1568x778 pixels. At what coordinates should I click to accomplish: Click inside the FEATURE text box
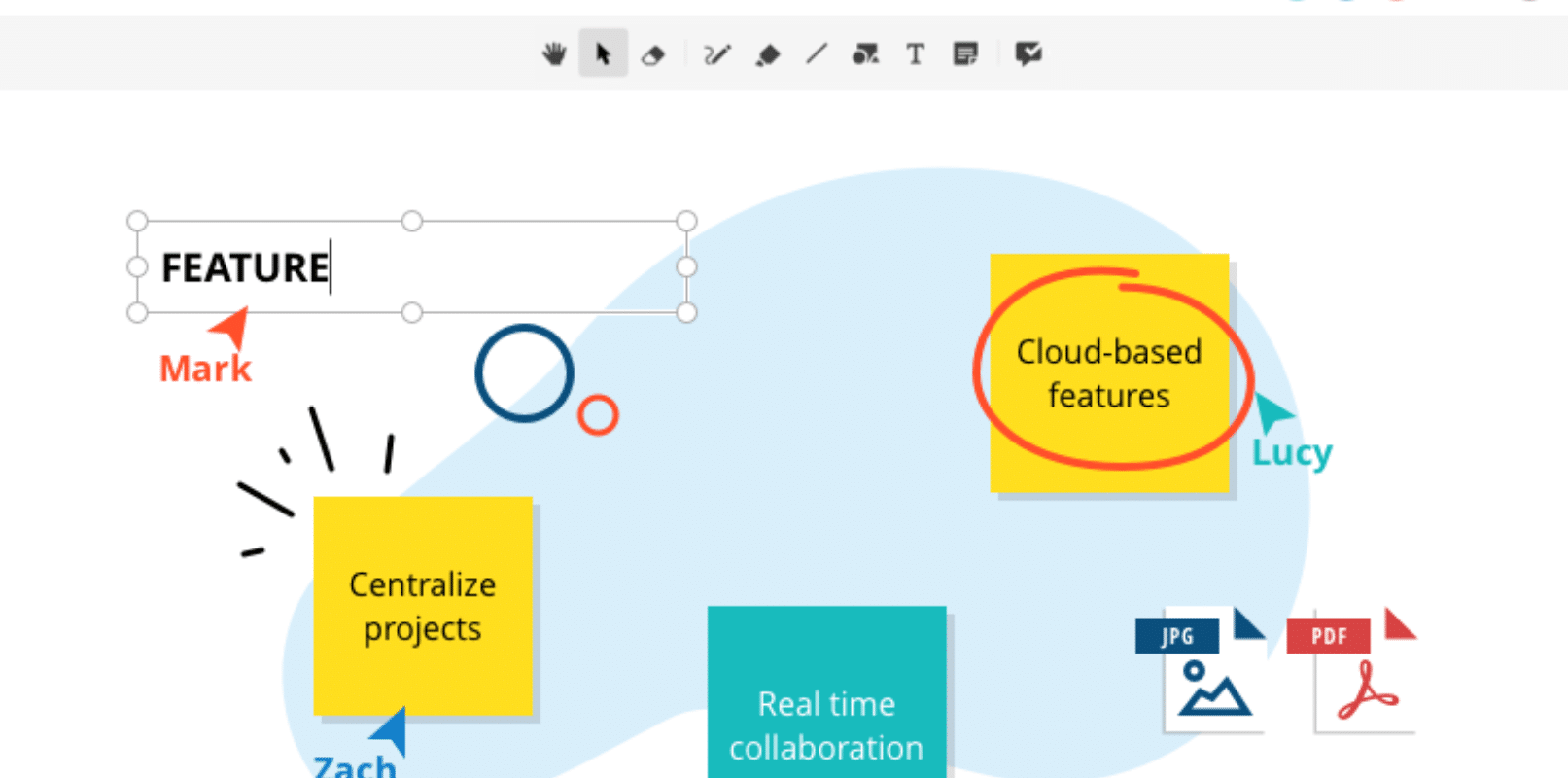click(437, 267)
